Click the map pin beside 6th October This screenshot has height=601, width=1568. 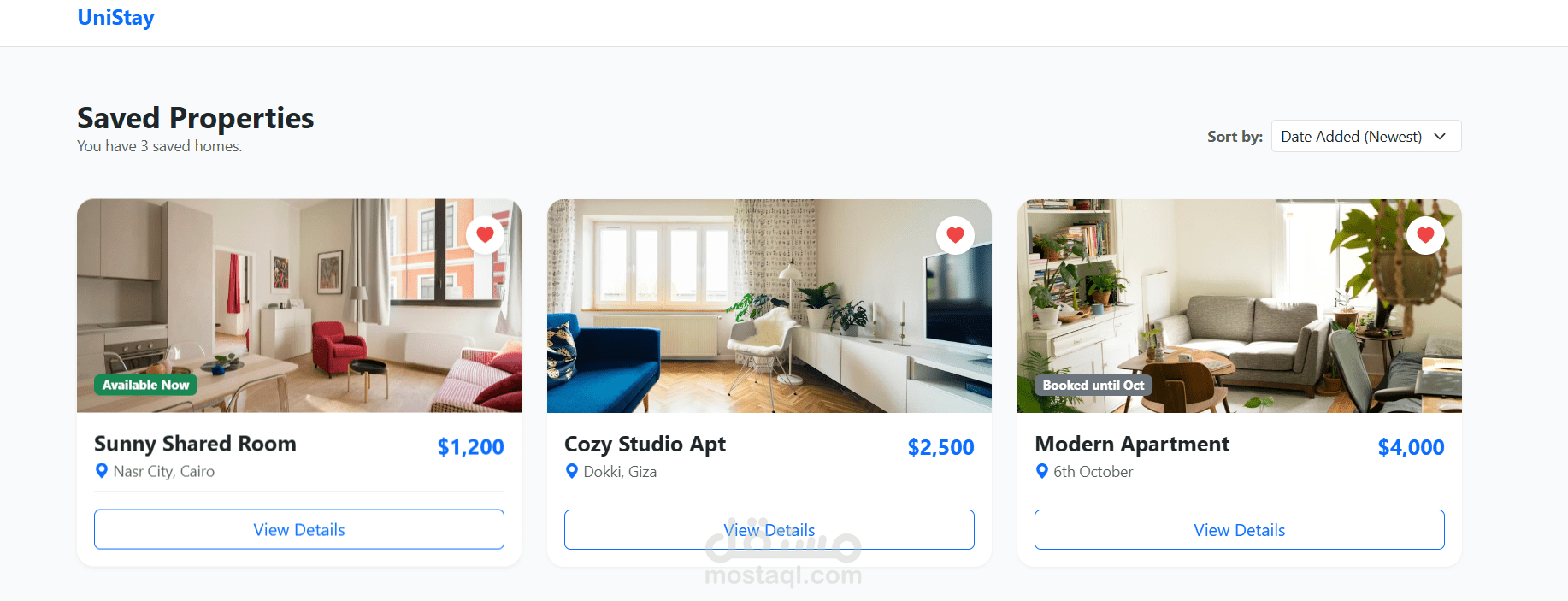(1042, 471)
